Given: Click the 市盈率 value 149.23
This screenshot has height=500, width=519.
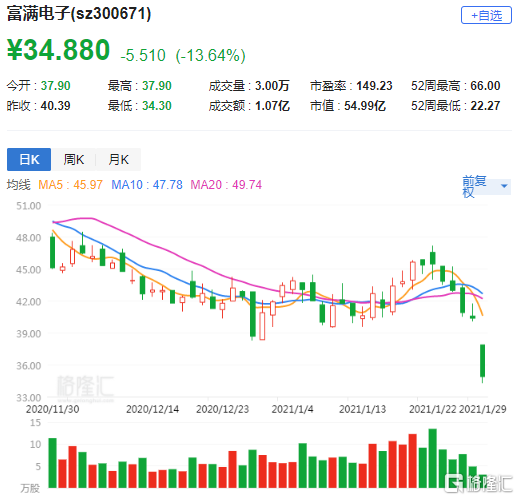Looking at the screenshot, I should click(x=374, y=86).
